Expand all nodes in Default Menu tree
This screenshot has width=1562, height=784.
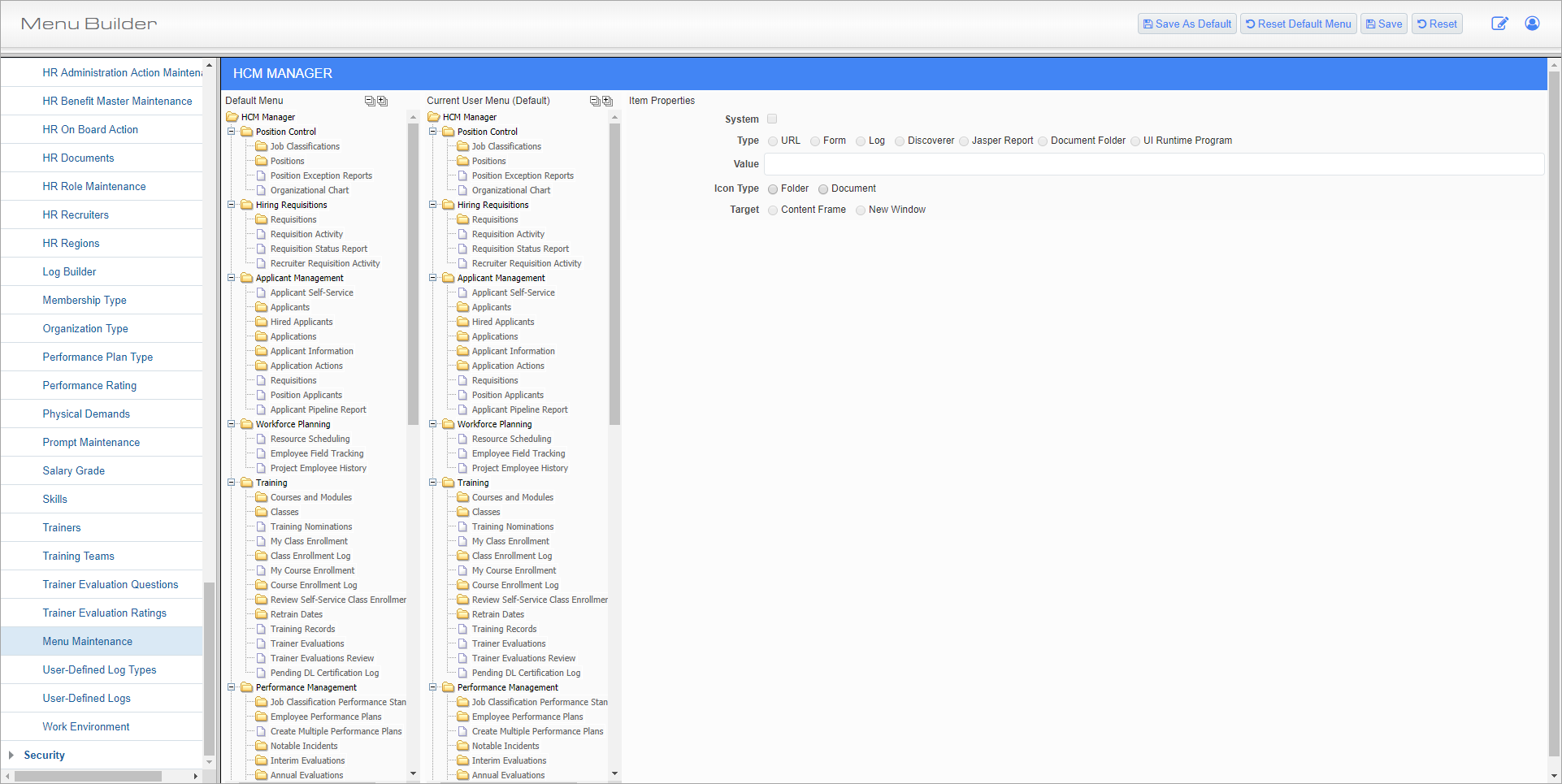(x=382, y=101)
